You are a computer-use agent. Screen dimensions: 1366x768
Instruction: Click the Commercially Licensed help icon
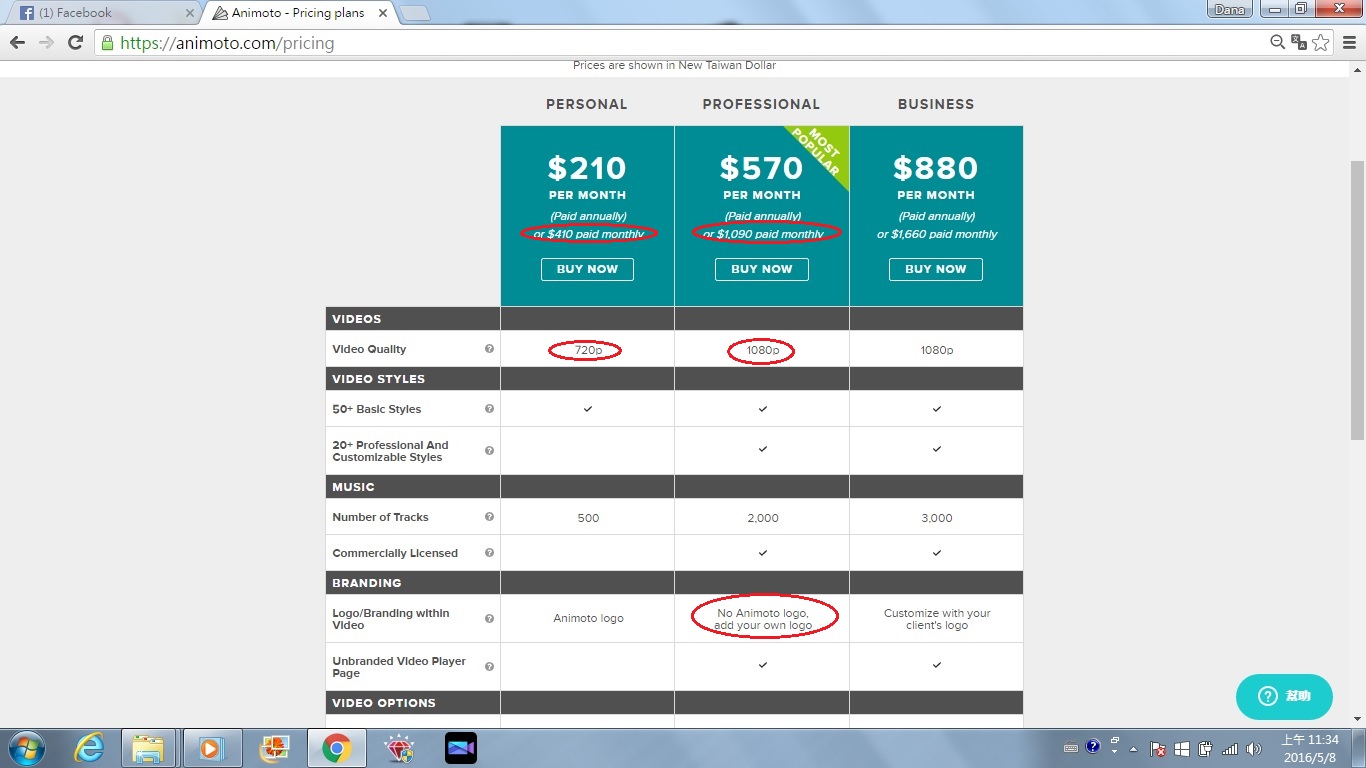click(x=489, y=553)
